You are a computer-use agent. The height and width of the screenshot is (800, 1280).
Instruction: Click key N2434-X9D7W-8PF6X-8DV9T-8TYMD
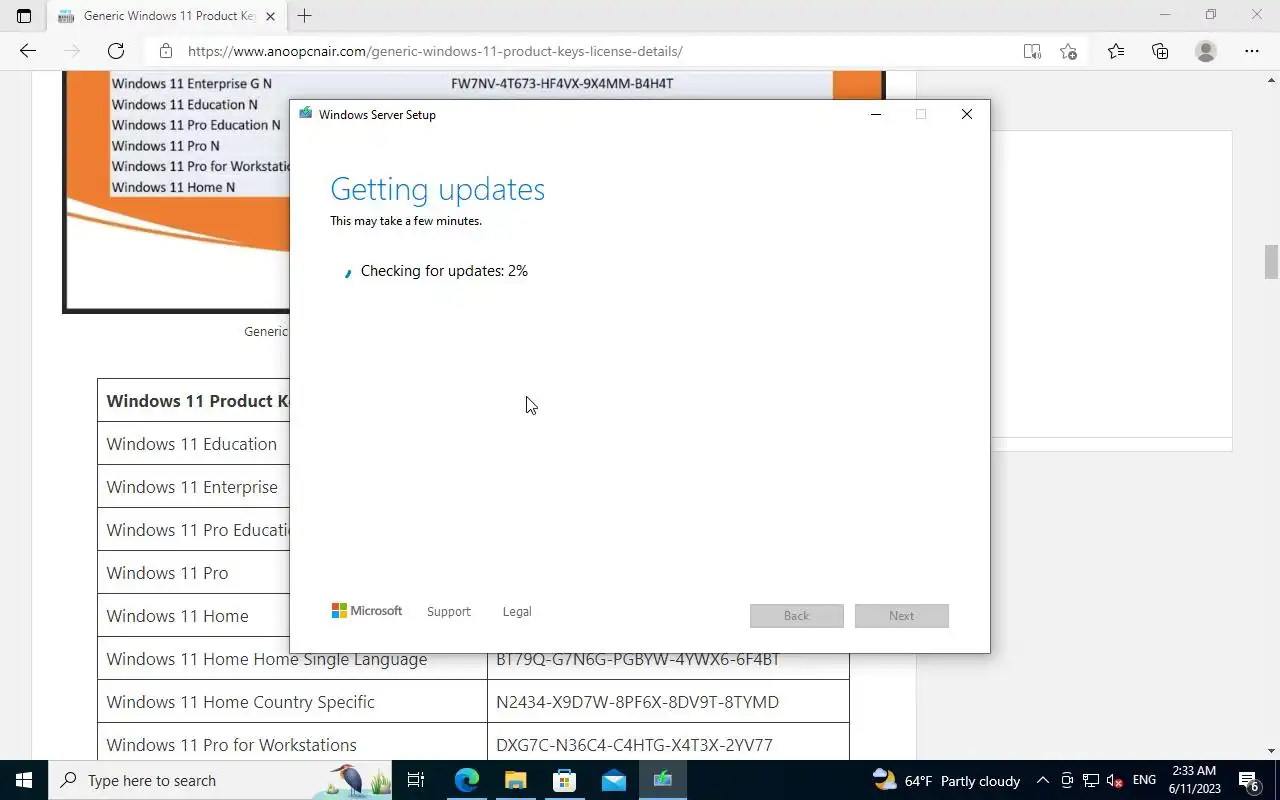637,702
